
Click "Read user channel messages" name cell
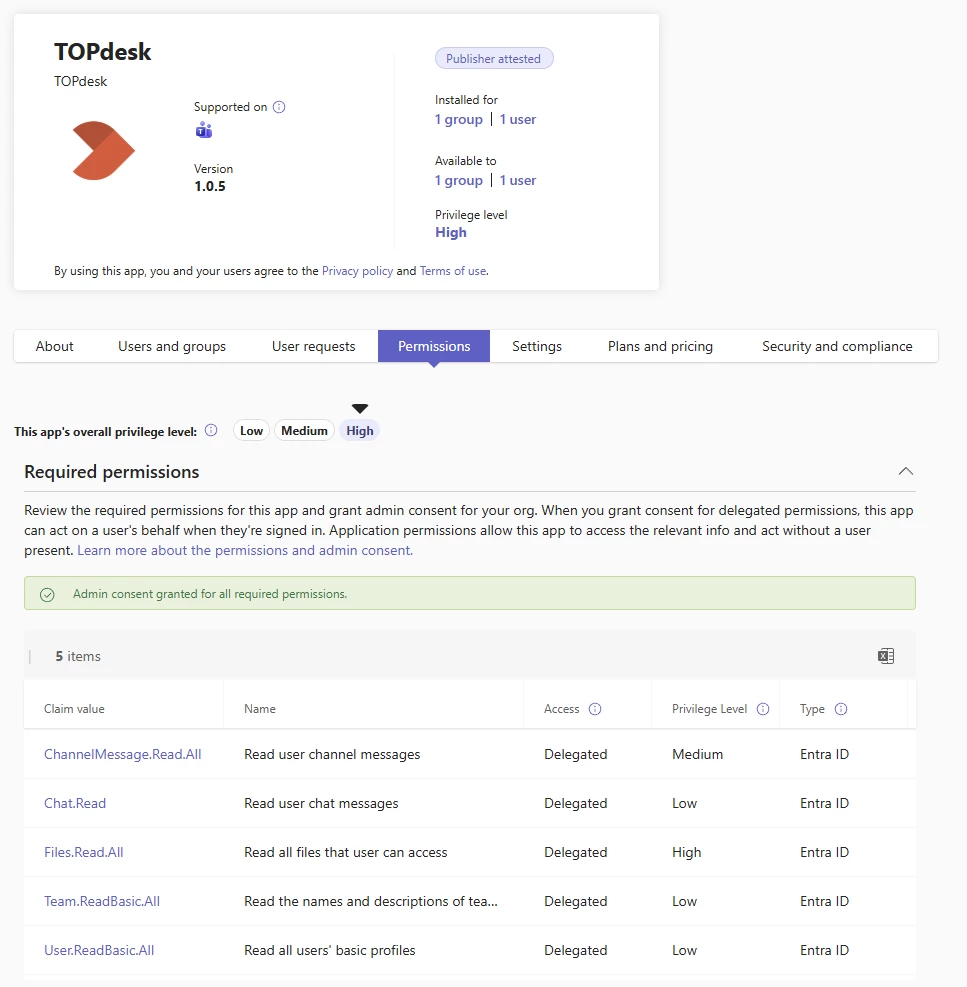click(332, 754)
